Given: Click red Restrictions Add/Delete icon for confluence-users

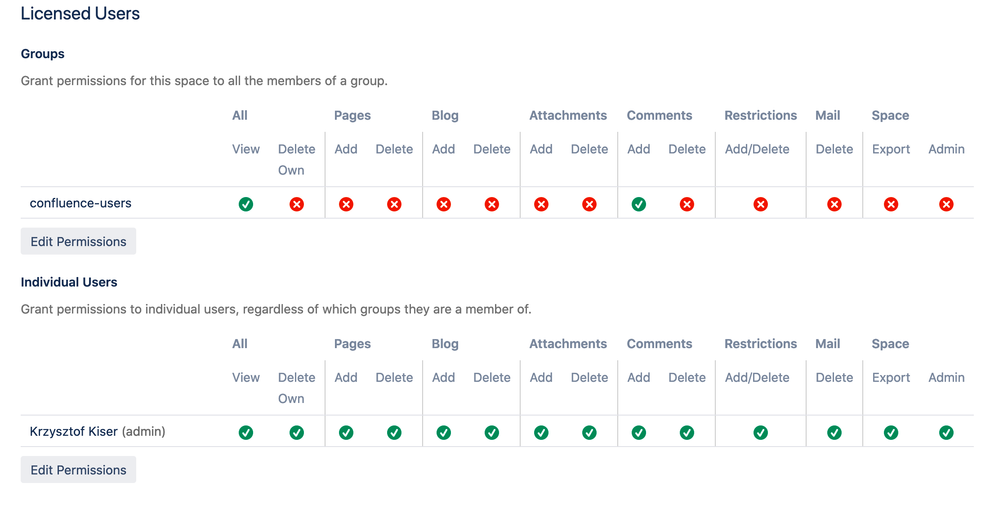Looking at the screenshot, I should (x=760, y=204).
